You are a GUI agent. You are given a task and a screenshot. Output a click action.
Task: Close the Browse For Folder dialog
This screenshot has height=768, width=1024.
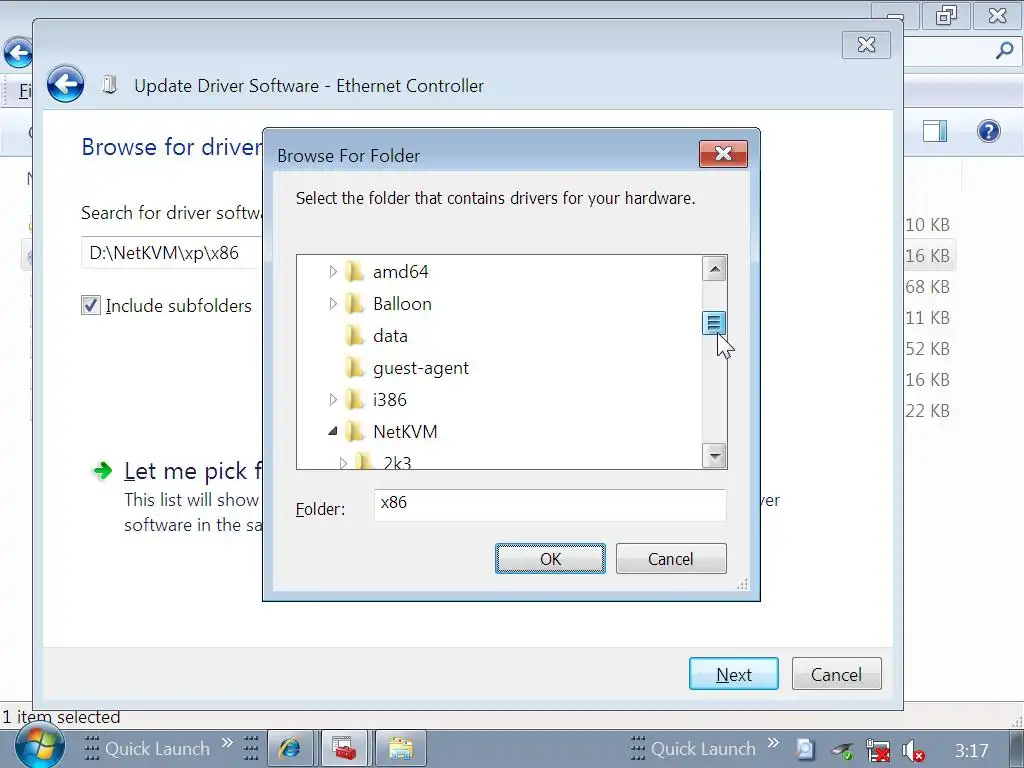[x=723, y=154]
